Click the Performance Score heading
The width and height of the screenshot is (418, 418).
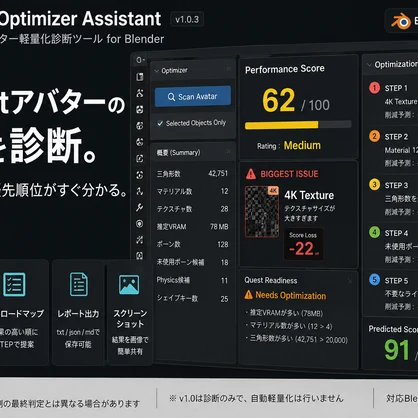285,69
